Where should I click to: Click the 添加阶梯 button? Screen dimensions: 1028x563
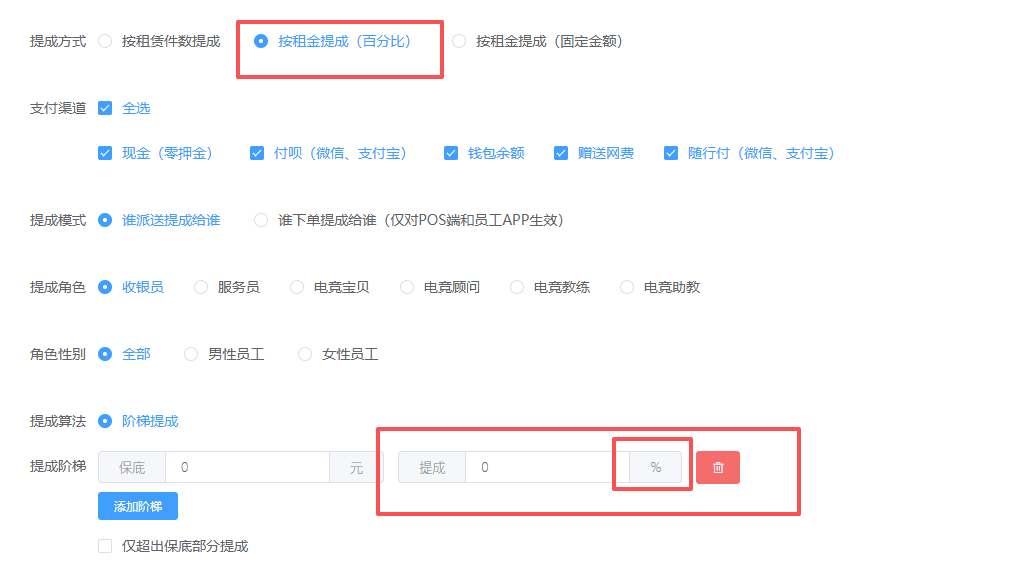[x=138, y=506]
